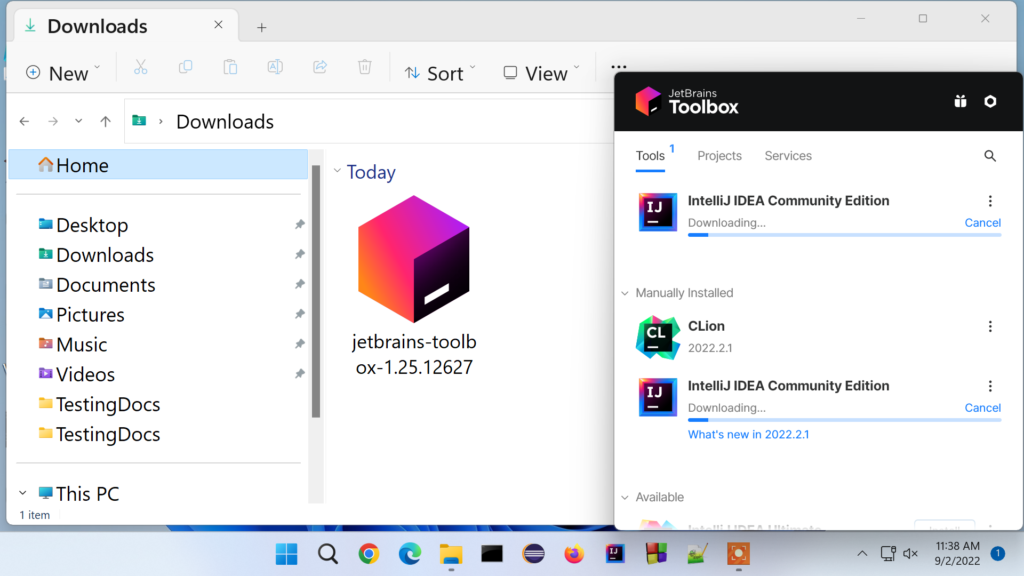
Task: Select the Copy icon in Explorer toolbar
Action: click(x=185, y=67)
